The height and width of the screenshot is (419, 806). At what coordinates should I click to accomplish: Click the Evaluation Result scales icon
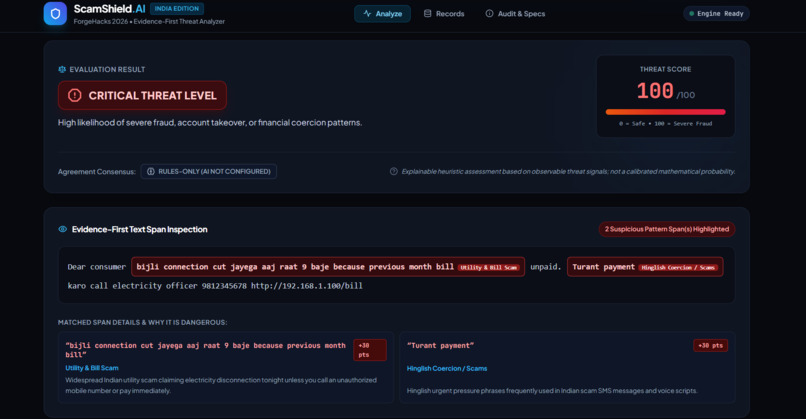[x=62, y=69]
